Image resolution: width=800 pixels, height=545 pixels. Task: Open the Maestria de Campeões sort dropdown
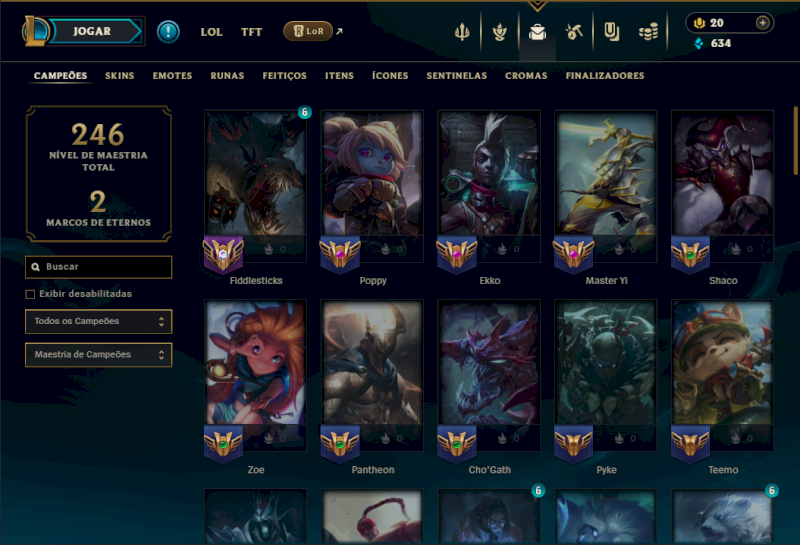click(98, 355)
